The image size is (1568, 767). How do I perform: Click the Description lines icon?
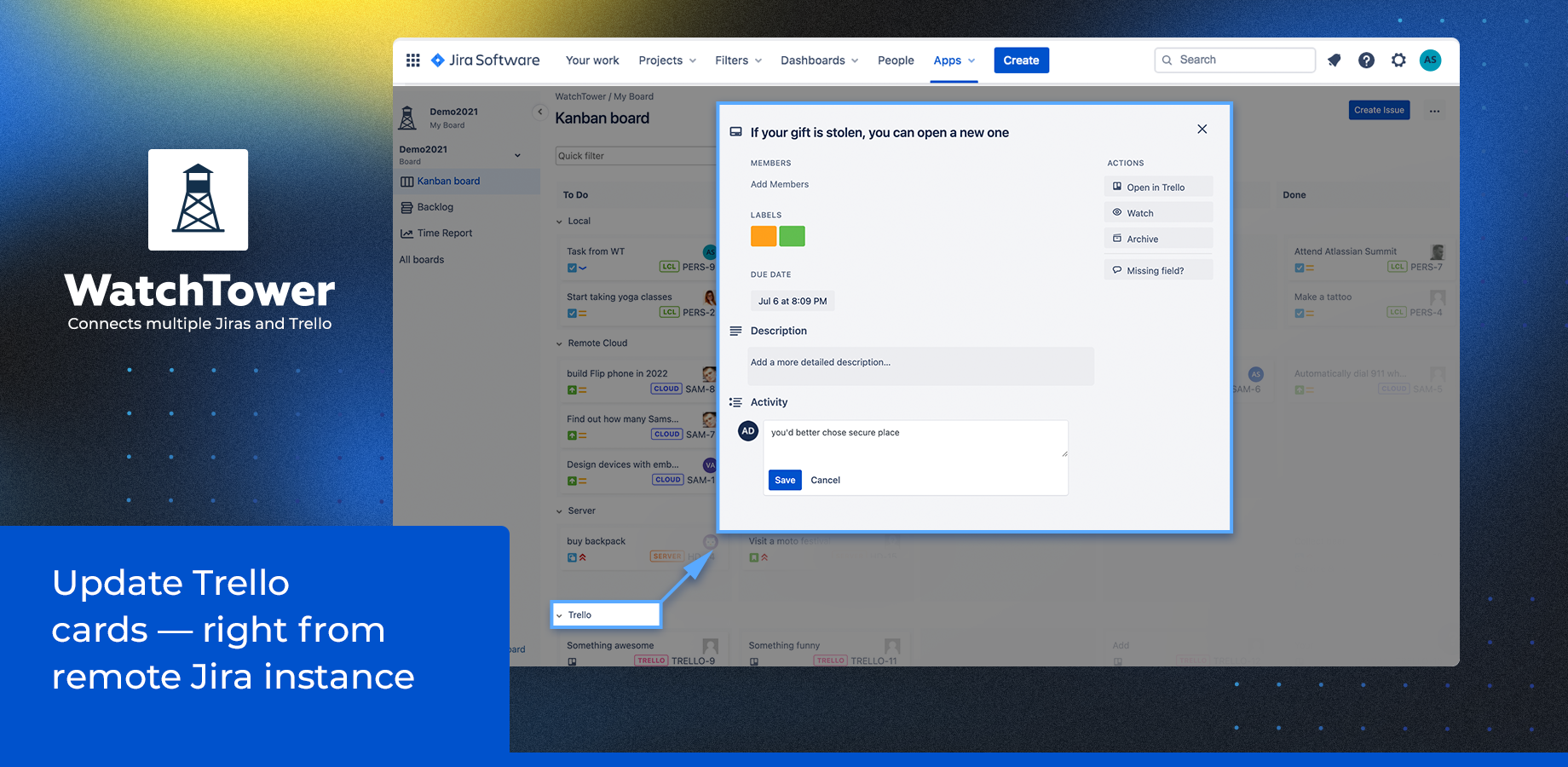(x=735, y=331)
